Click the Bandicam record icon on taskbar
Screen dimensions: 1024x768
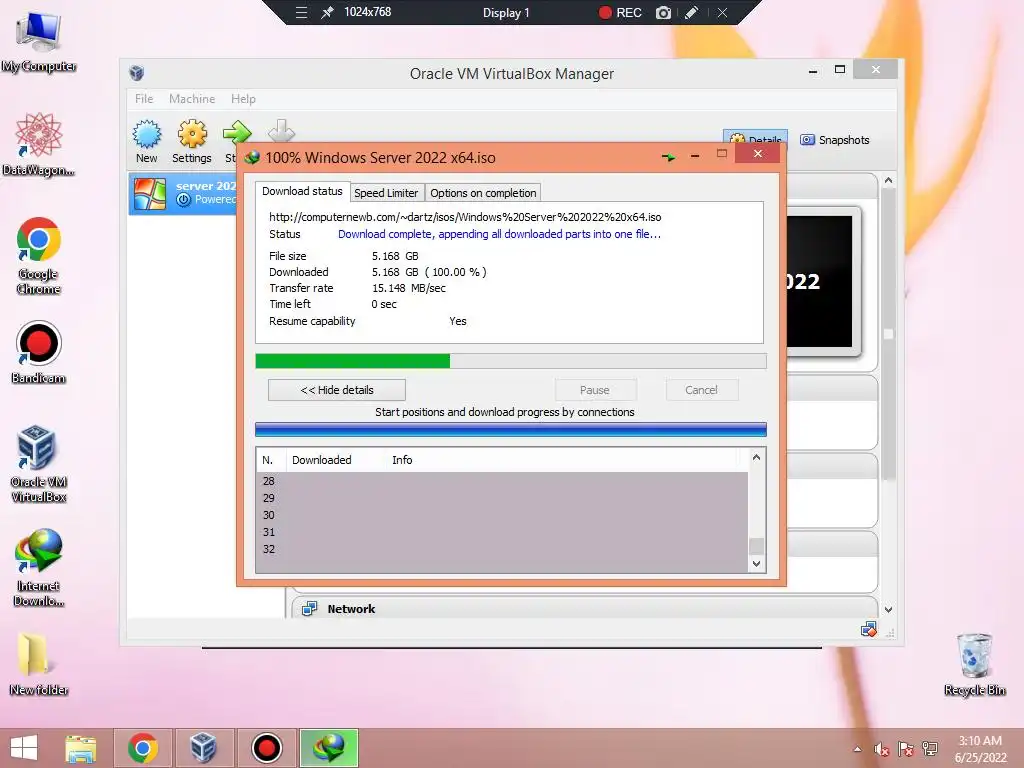(266, 748)
